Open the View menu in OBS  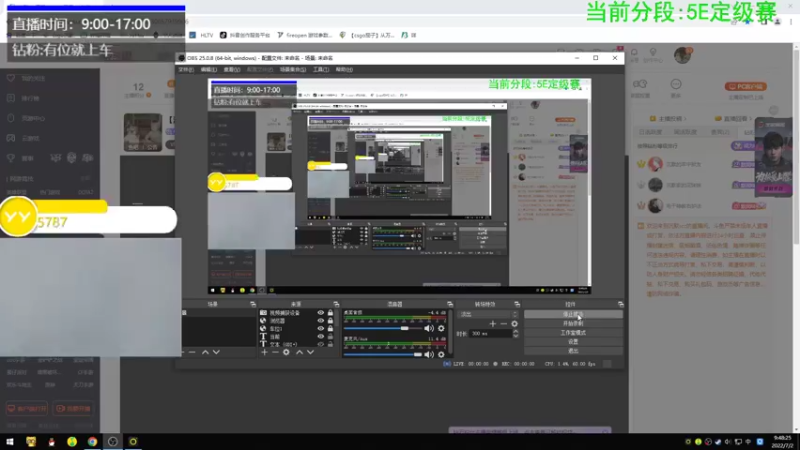231,69
